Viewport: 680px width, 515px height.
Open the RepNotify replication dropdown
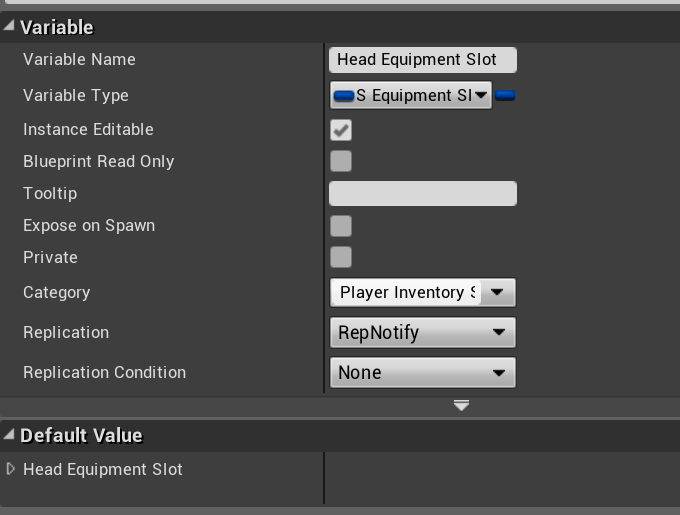tap(422, 332)
